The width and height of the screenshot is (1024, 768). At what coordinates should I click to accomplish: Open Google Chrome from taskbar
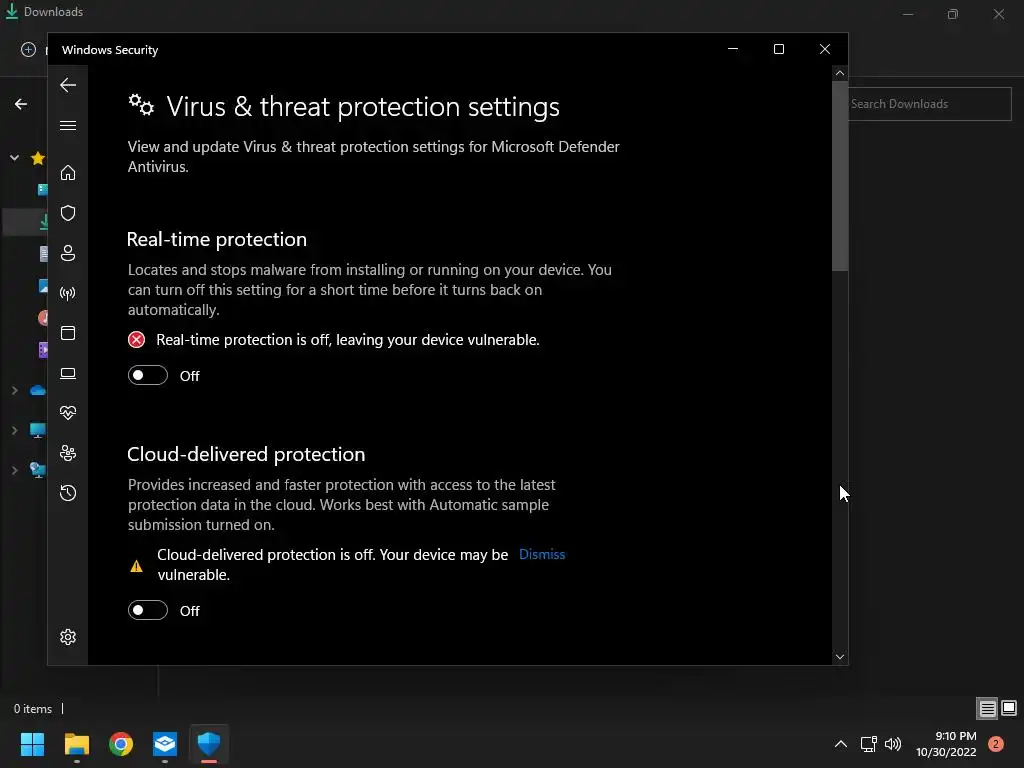(x=121, y=744)
